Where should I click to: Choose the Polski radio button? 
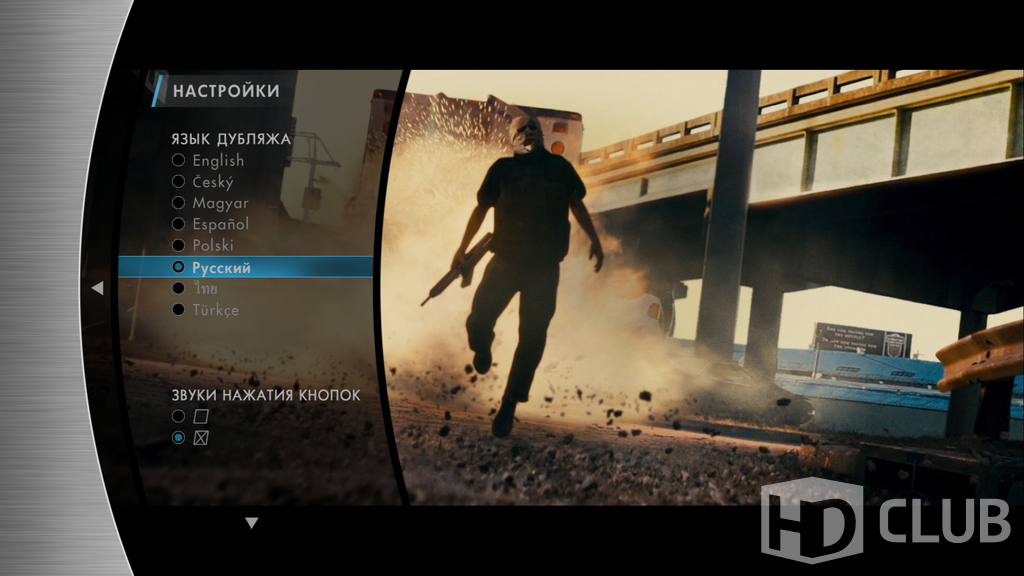178,245
